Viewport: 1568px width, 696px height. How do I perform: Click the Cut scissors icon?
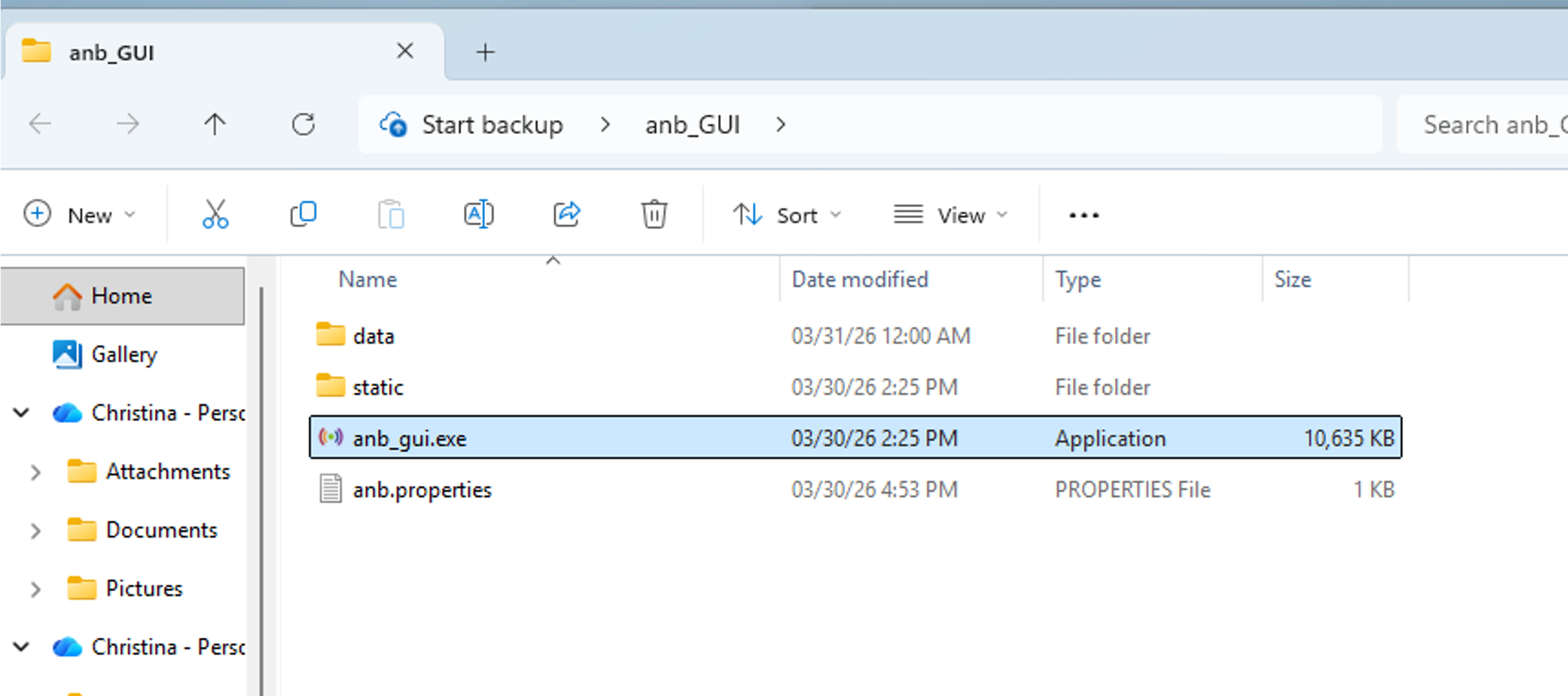215,215
